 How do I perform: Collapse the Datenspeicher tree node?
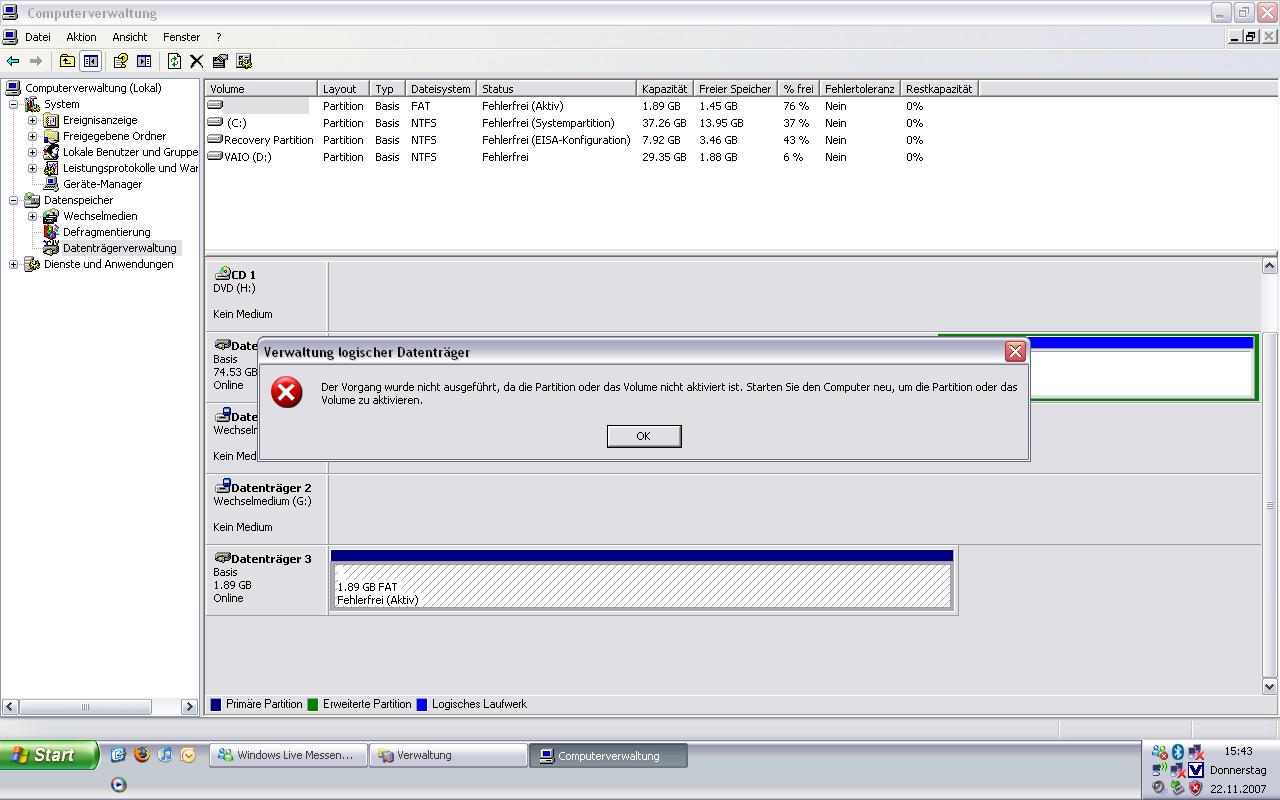(14, 200)
